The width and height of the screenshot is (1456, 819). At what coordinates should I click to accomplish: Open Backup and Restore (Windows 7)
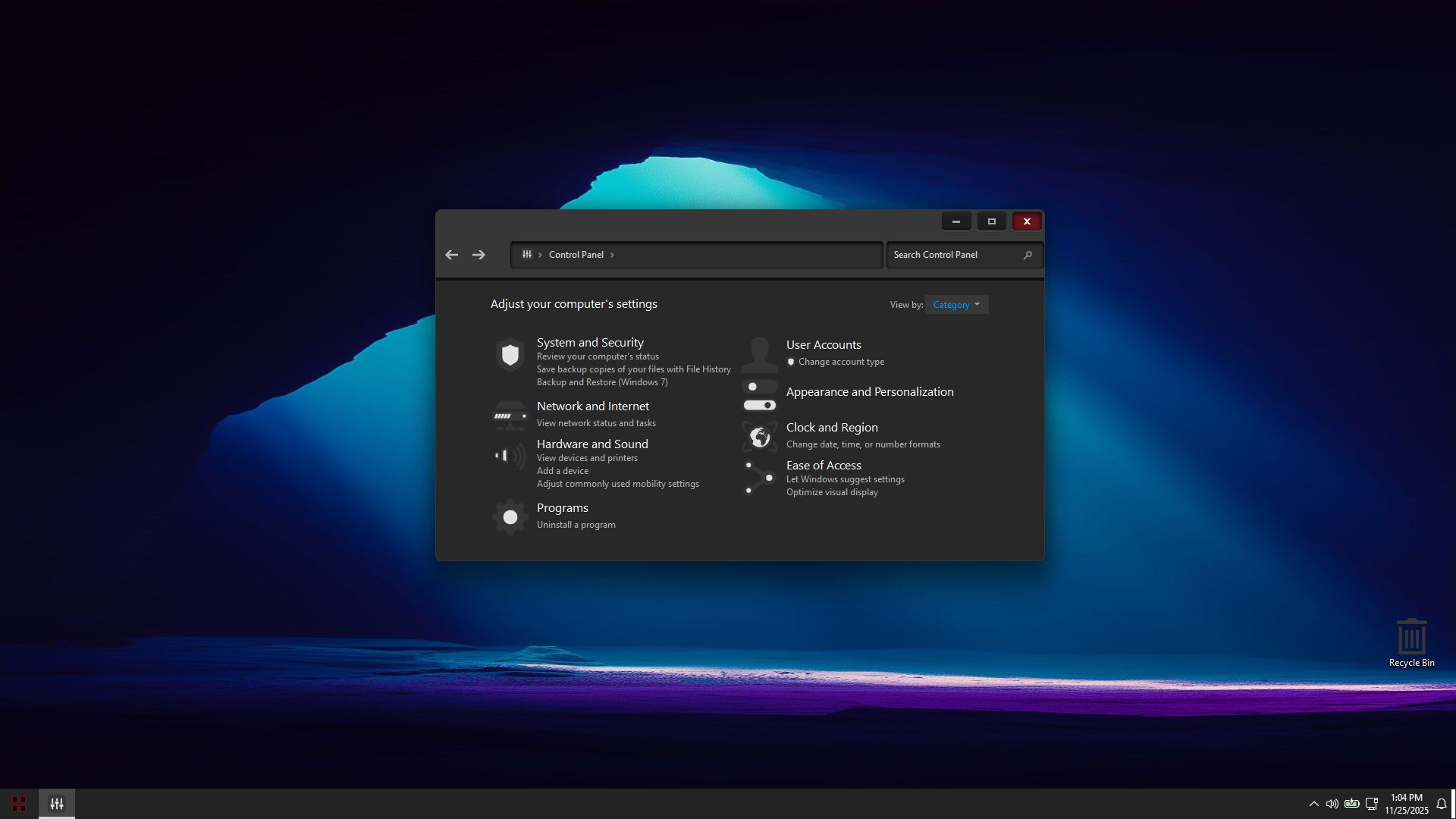tap(602, 382)
